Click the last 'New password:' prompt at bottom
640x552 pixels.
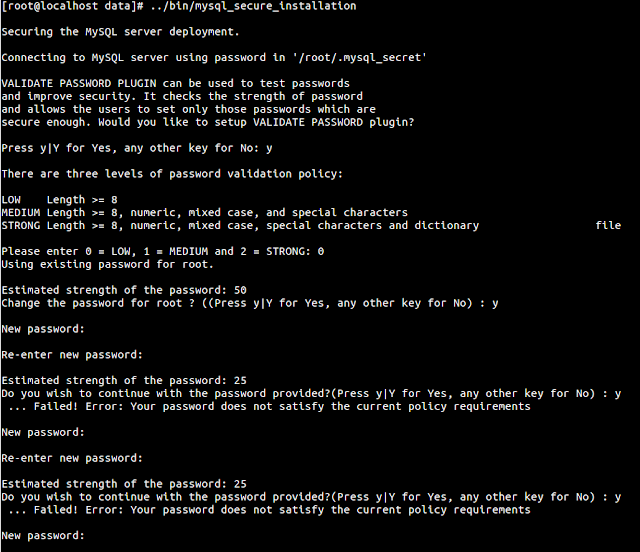[x=43, y=536]
